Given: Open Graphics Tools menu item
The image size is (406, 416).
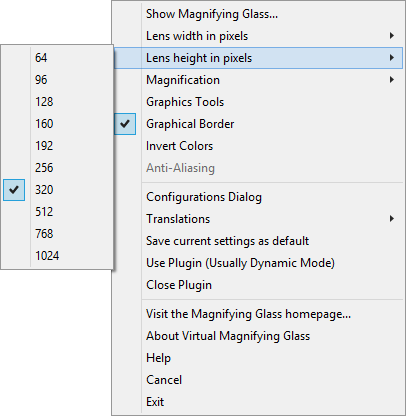Looking at the screenshot, I should tap(258, 102).
